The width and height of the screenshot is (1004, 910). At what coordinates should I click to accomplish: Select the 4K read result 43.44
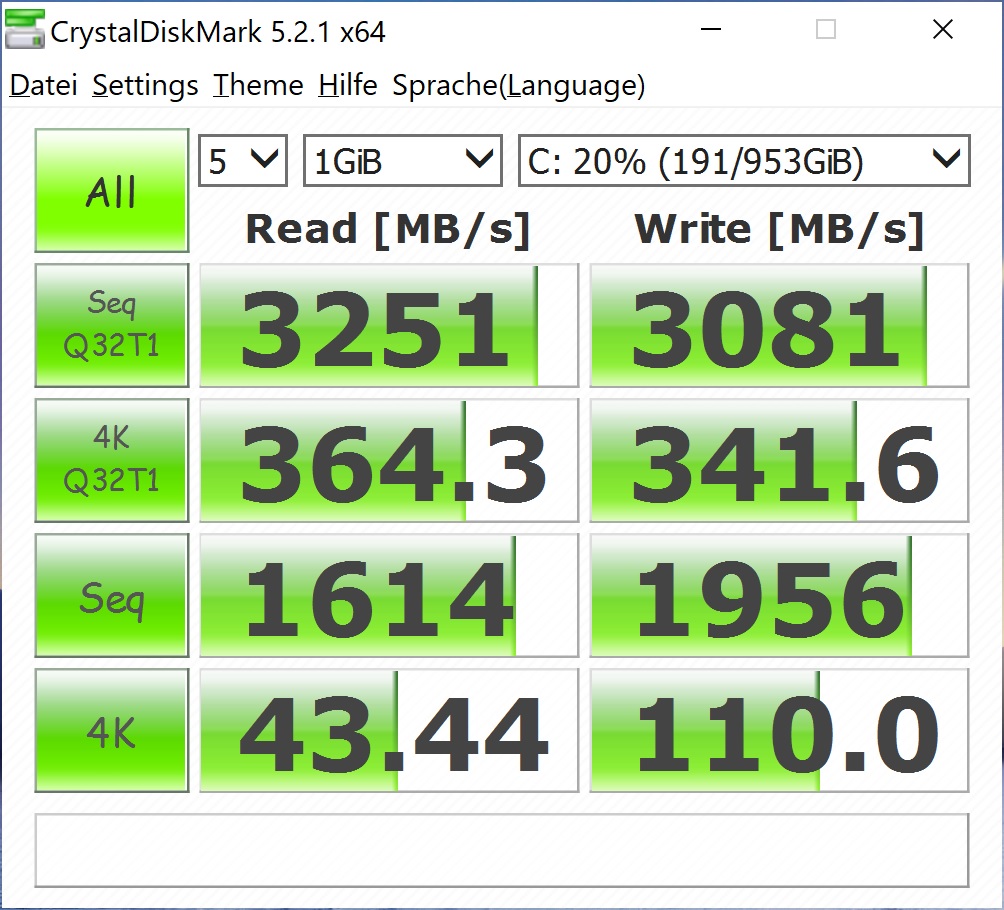(389, 731)
